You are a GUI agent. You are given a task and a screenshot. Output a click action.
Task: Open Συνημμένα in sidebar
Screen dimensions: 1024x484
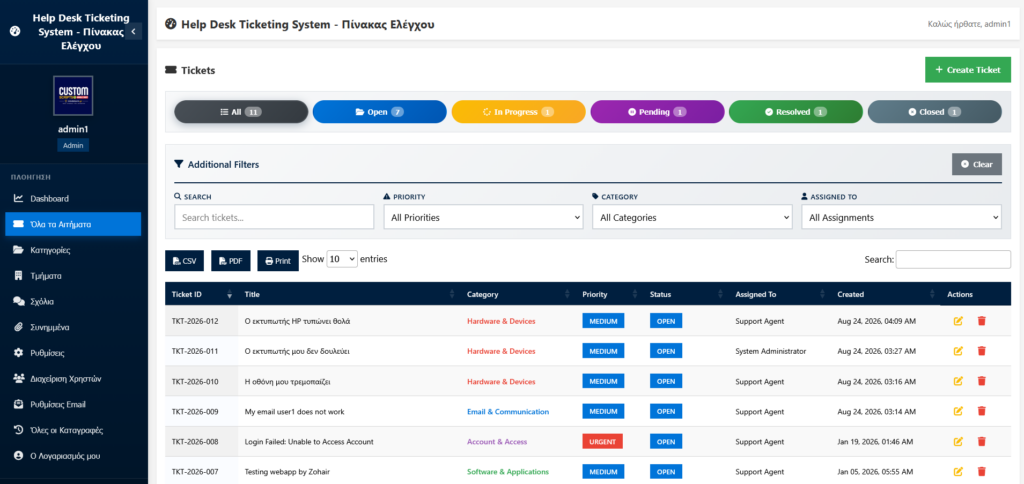[73, 327]
